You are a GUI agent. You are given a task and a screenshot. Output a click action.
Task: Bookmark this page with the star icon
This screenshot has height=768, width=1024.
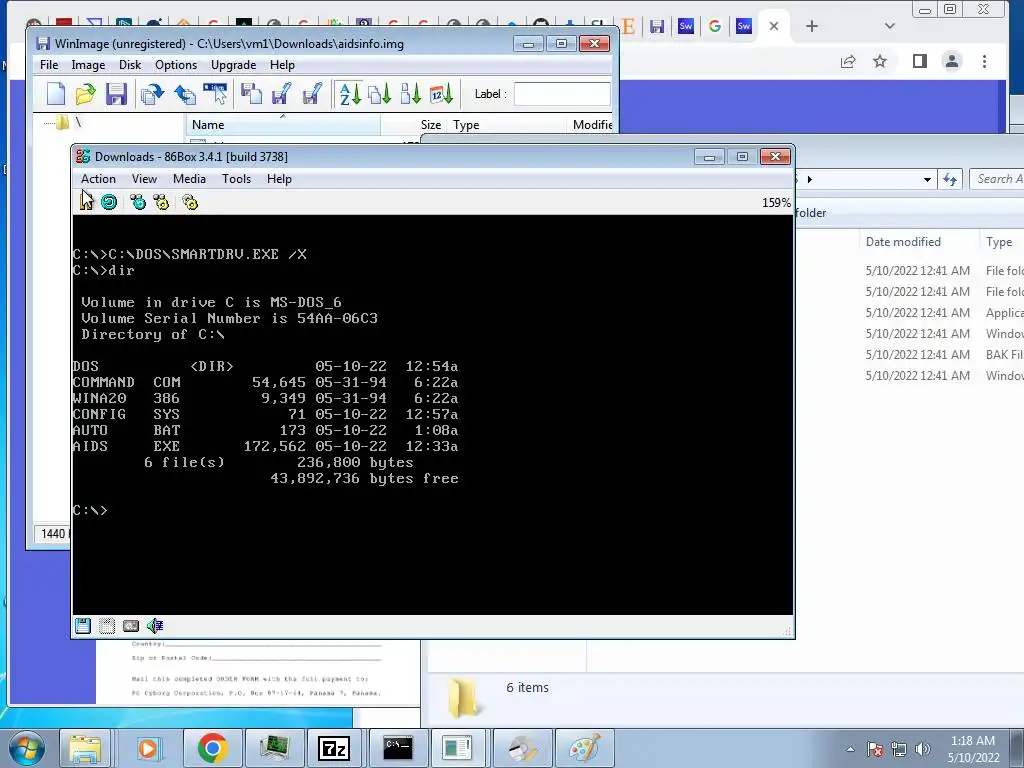(x=880, y=61)
